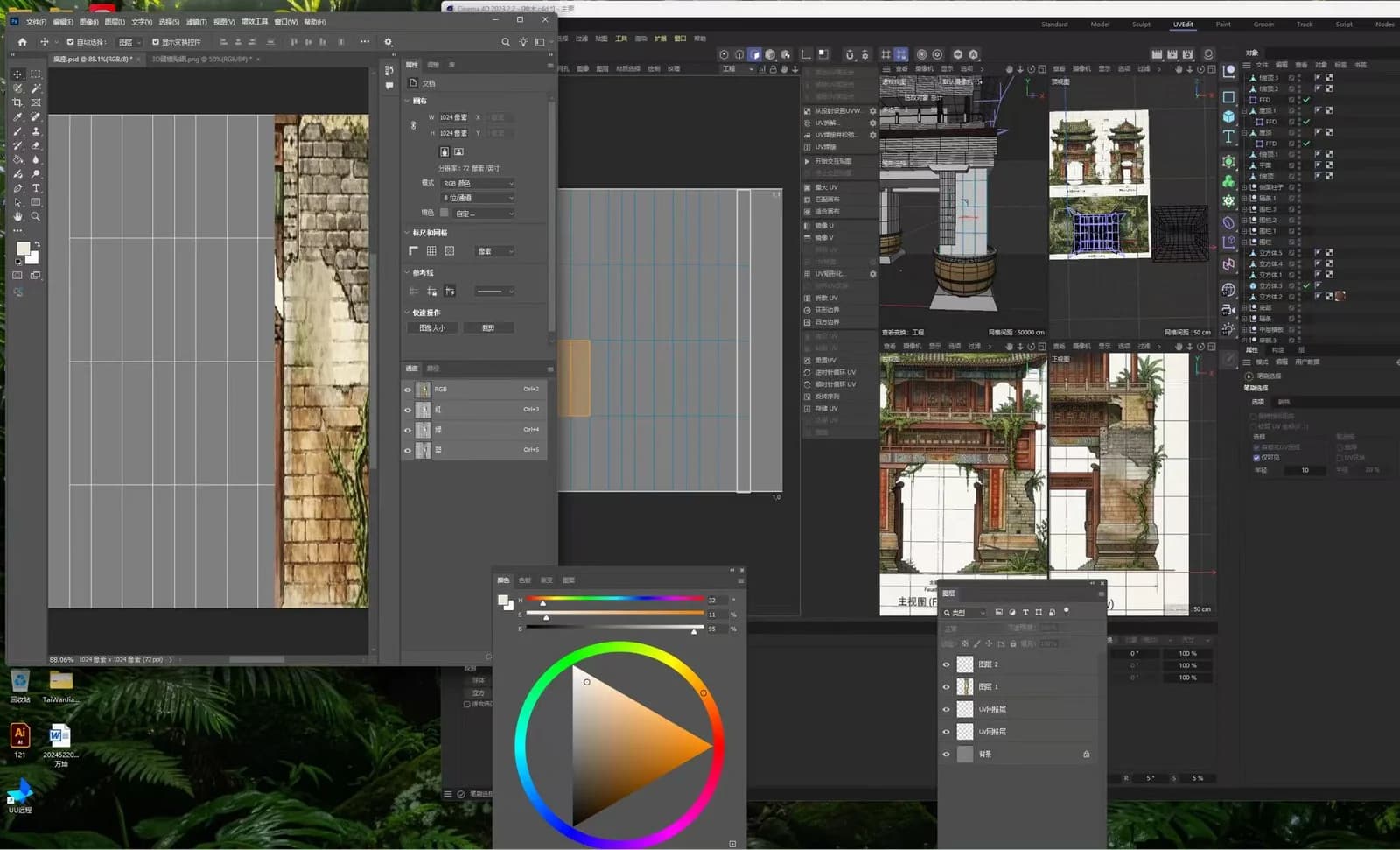Image resolution: width=1400 pixels, height=850 pixels.
Task: Open the RGB 颜色 mode dropdown
Action: click(x=478, y=183)
